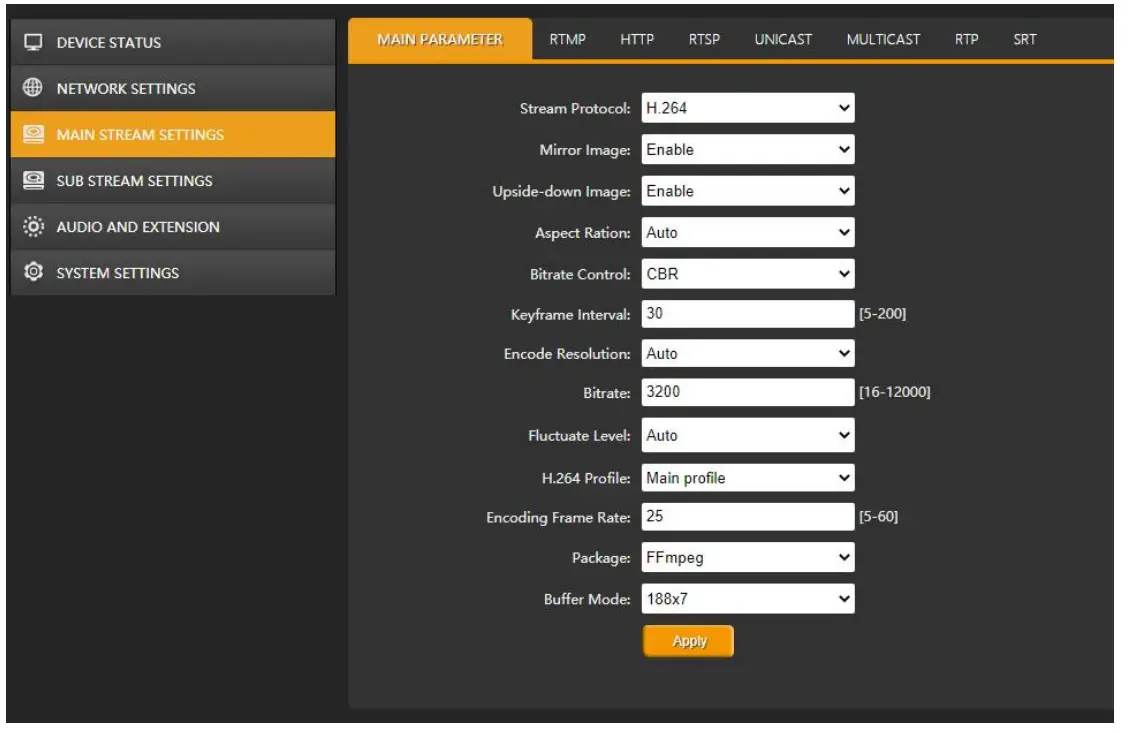Viewport: 1128px width, 733px height.
Task: Expand the H.264 Profile dropdown
Action: 748,478
